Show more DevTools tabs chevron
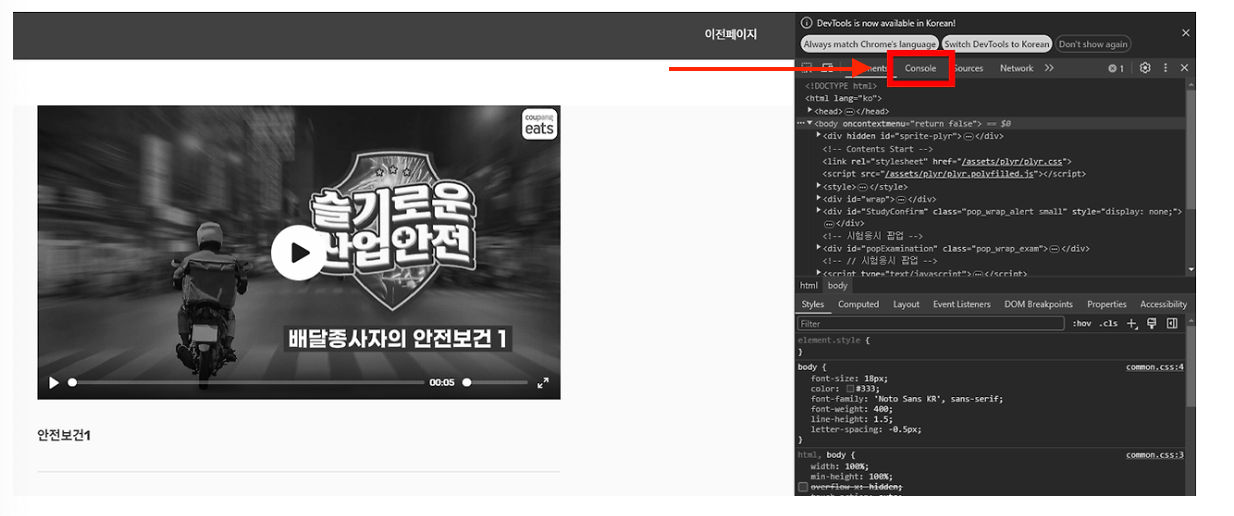The image size is (1234, 516). click(x=1049, y=68)
